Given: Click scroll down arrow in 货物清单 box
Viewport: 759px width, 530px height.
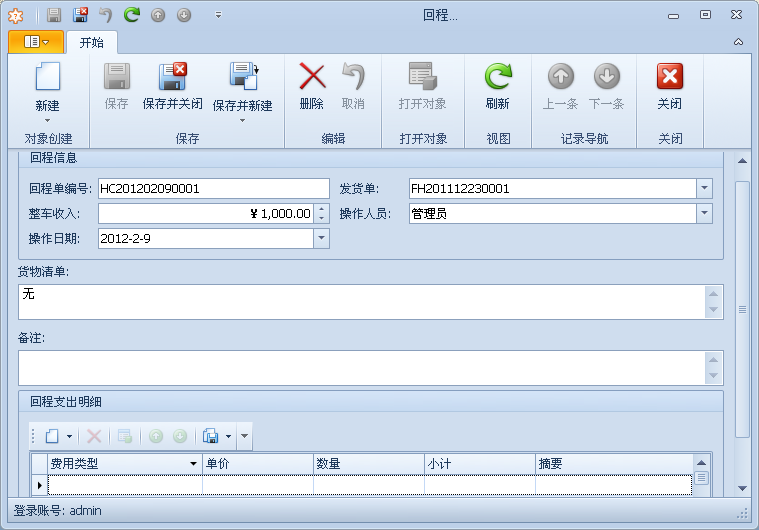Looking at the screenshot, I should [713, 310].
